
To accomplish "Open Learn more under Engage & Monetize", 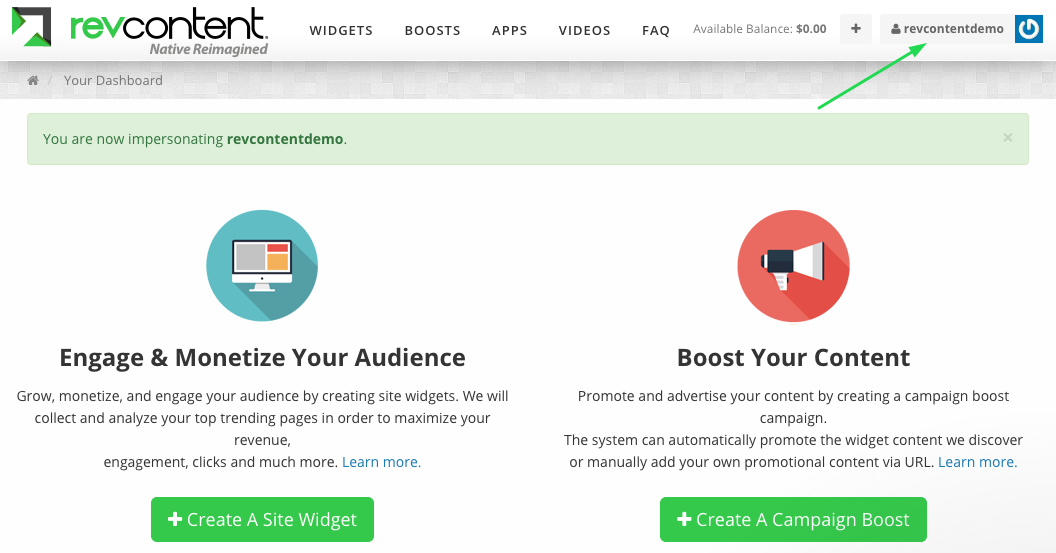I will [381, 462].
